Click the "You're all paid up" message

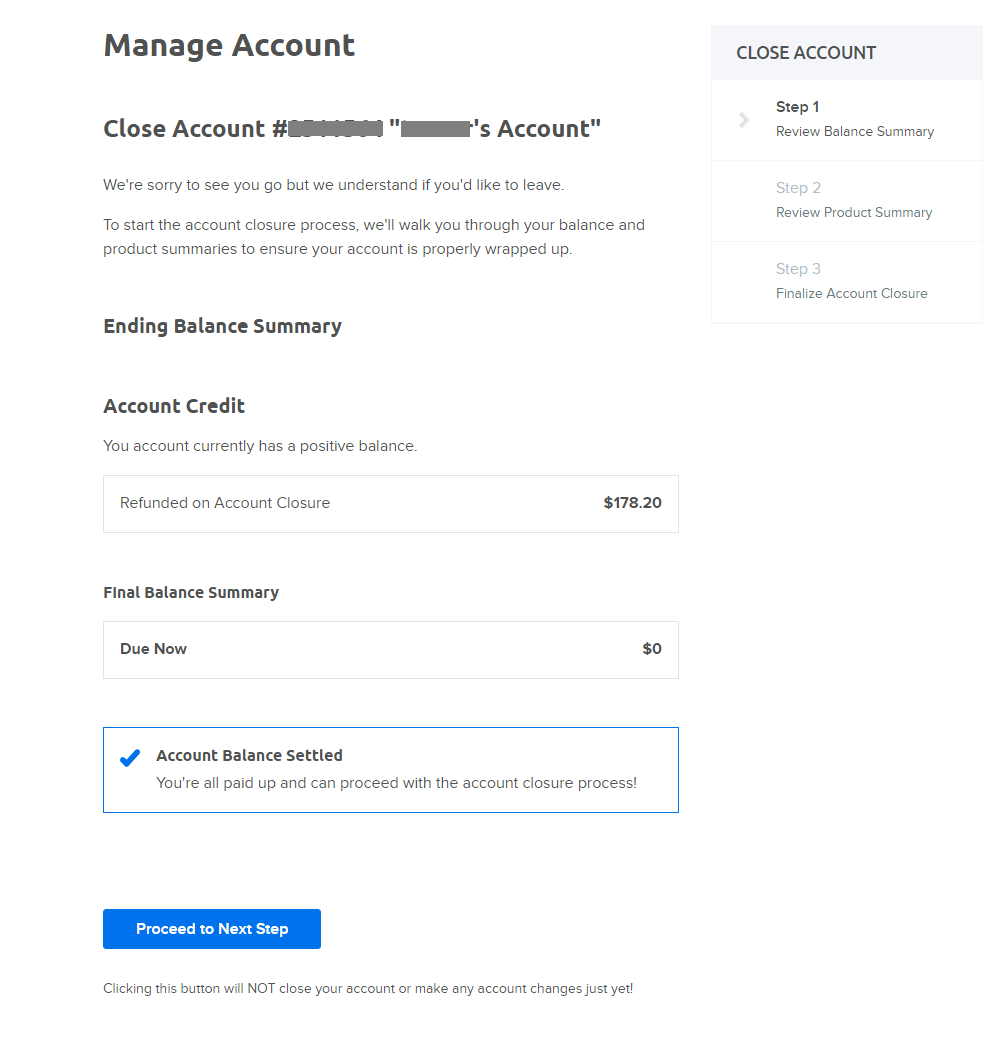(x=396, y=783)
